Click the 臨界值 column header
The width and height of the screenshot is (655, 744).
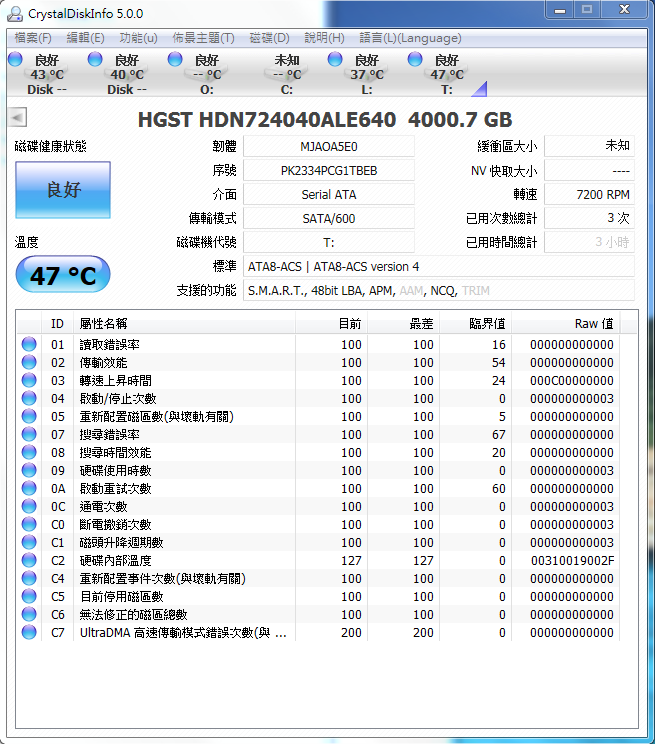click(x=476, y=324)
